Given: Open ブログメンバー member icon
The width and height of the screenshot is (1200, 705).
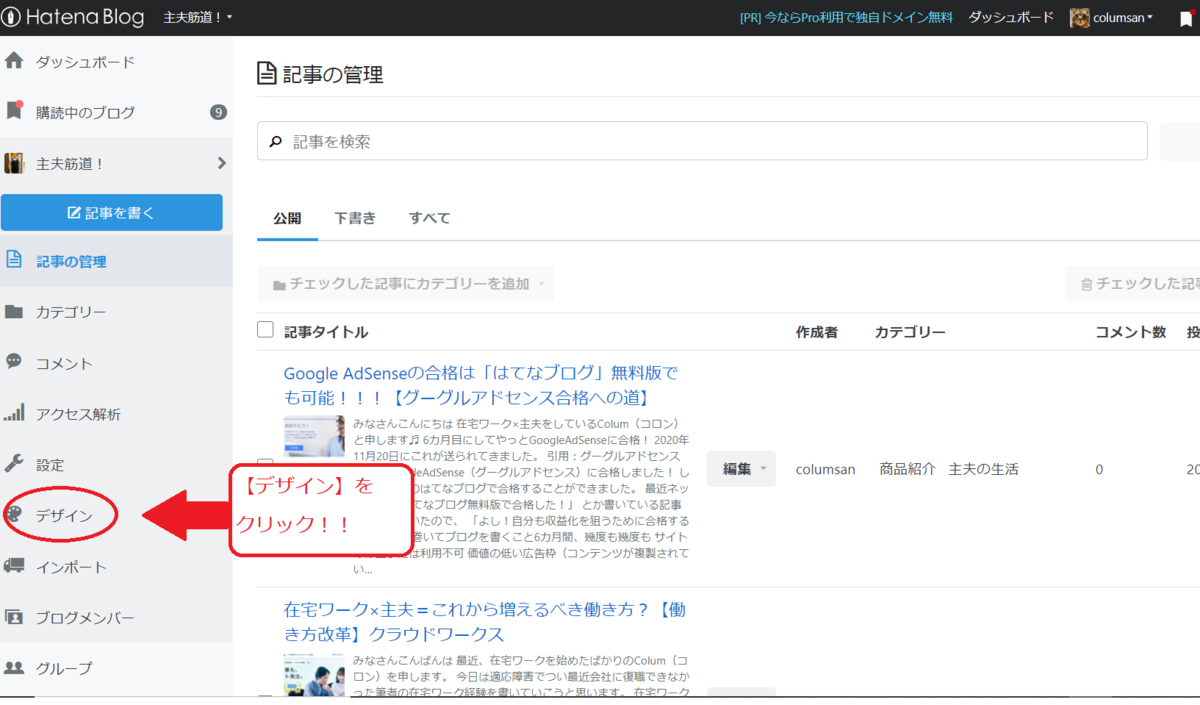Looking at the screenshot, I should tap(14, 617).
